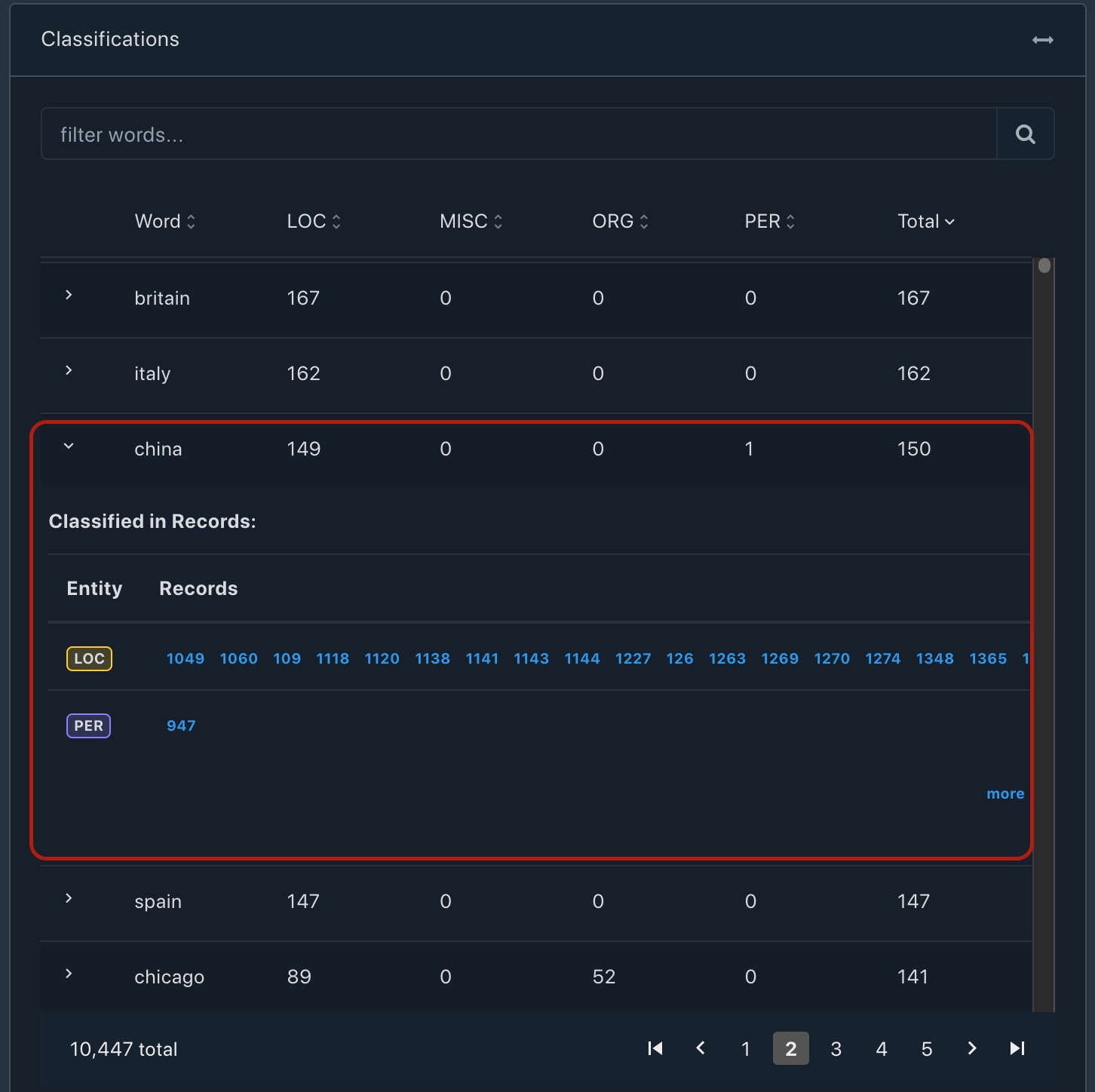Viewport: 1095px width, 1092px height.
Task: Click the search magnifier icon
Action: (x=1025, y=134)
